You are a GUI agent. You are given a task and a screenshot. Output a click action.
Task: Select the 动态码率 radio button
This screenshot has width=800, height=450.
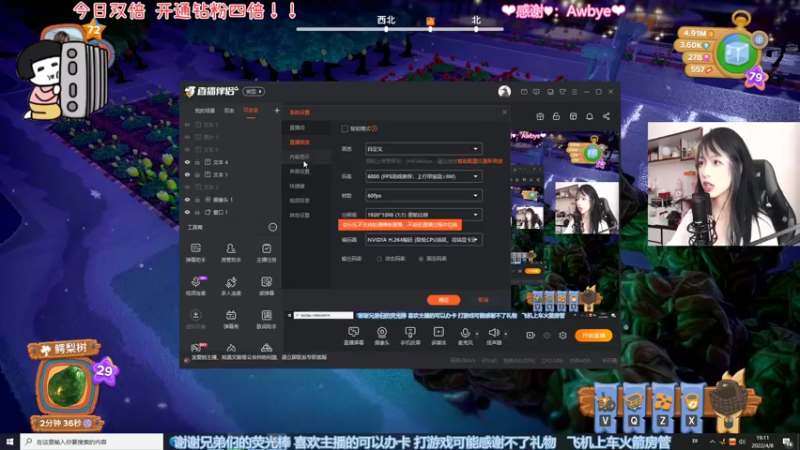pyautogui.click(x=379, y=259)
